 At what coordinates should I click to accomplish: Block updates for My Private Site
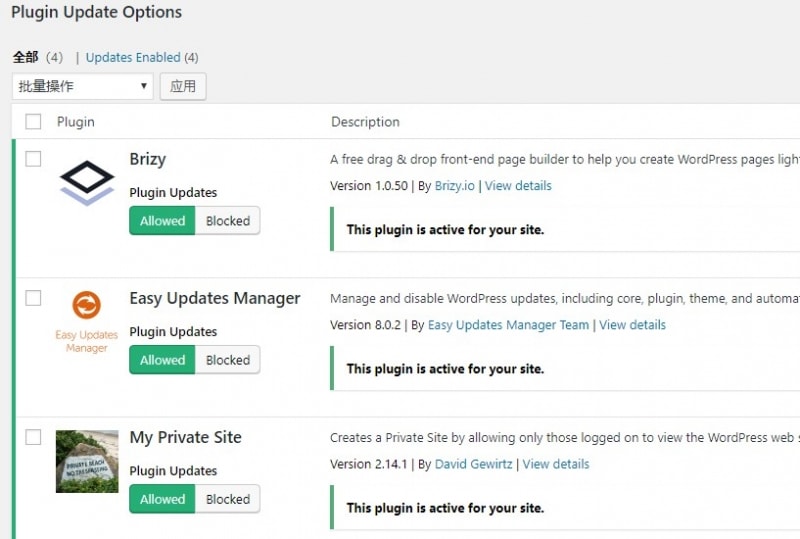click(x=228, y=499)
